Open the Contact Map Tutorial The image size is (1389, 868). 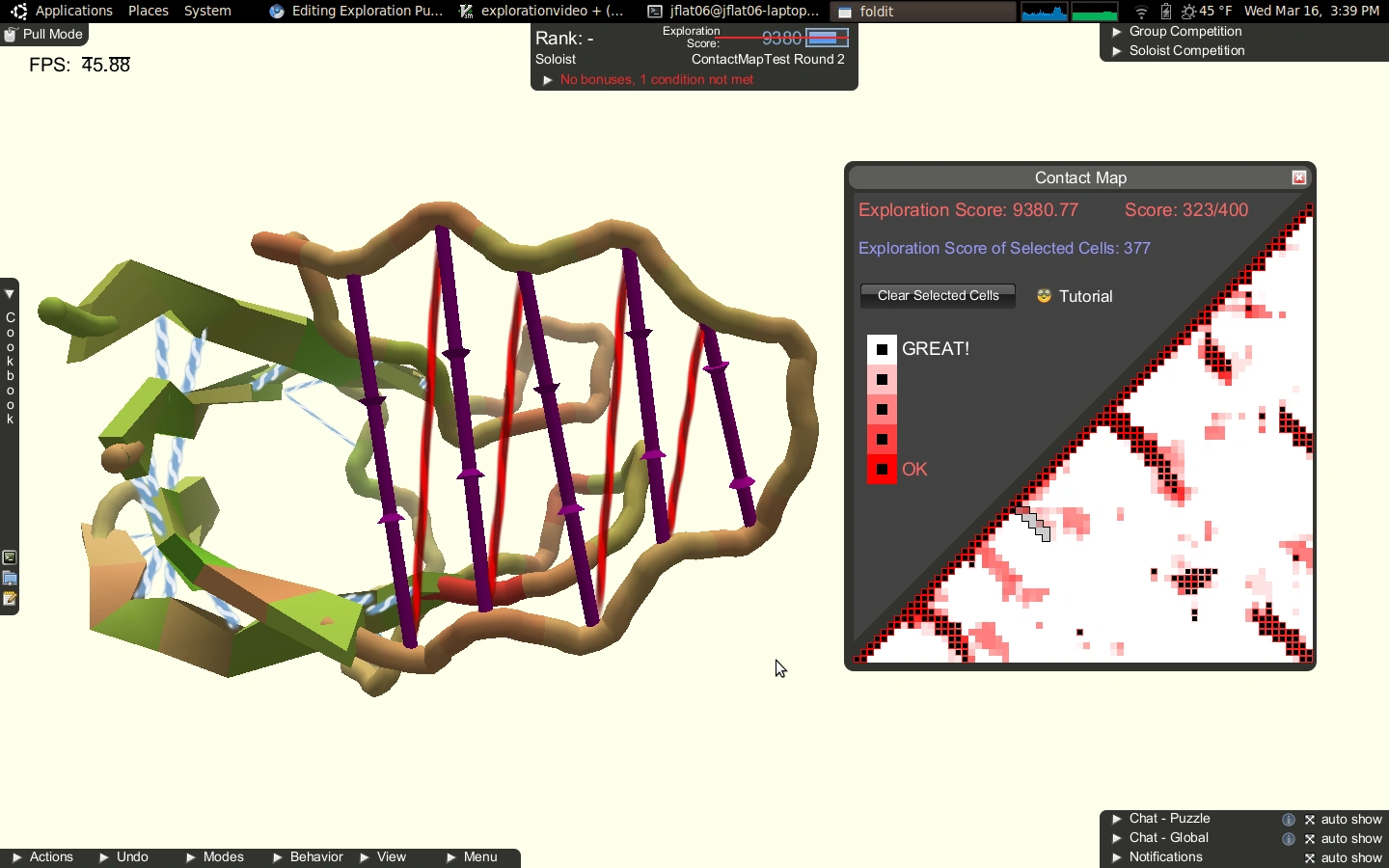1085,296
